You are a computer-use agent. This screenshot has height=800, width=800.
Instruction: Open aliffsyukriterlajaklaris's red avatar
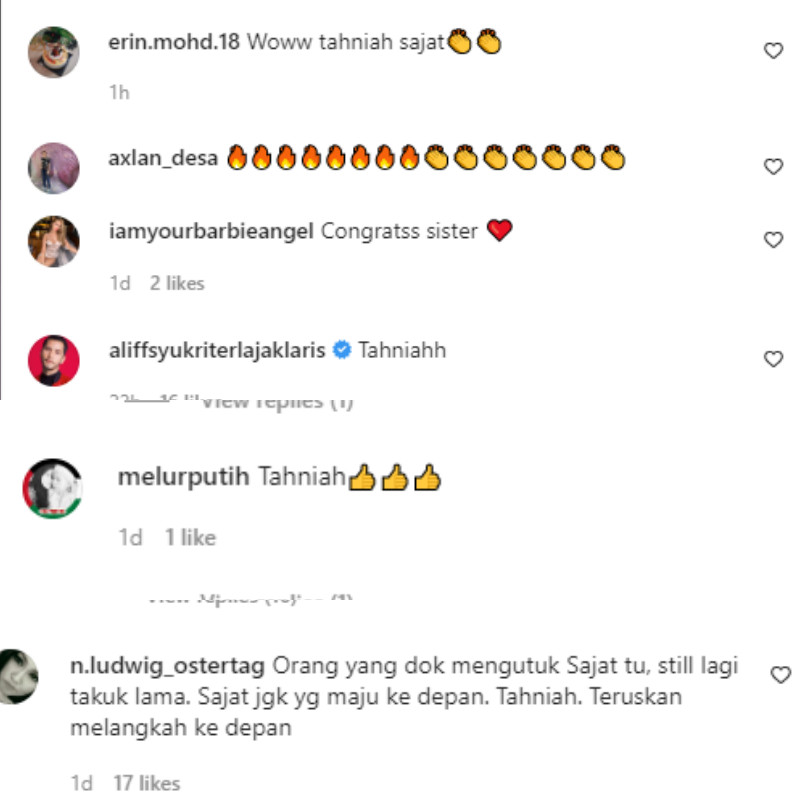pyautogui.click(x=54, y=360)
